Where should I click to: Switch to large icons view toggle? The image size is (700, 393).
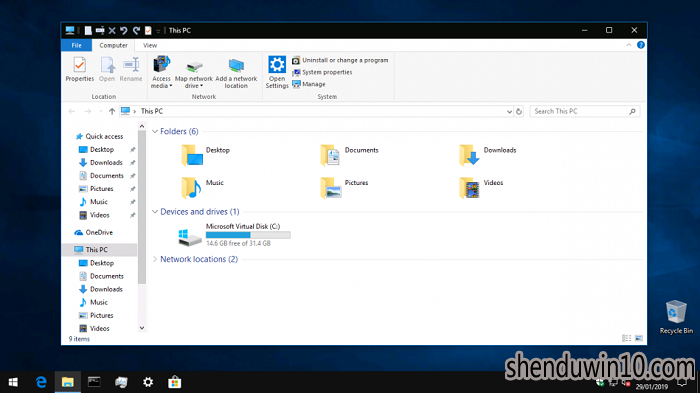pyautogui.click(x=639, y=339)
